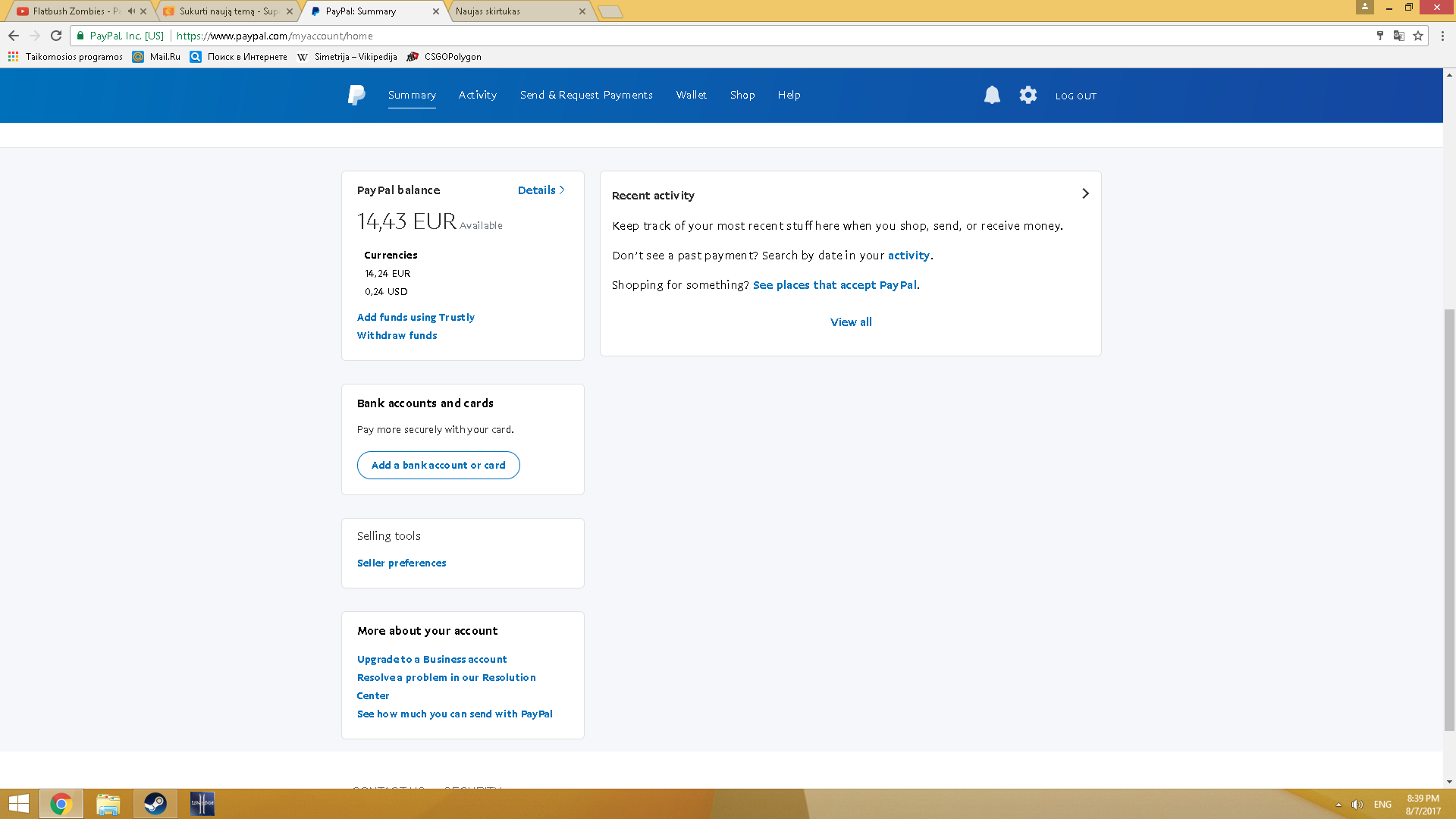Click the volume tray icon
The height and width of the screenshot is (819, 1456).
point(1357,805)
